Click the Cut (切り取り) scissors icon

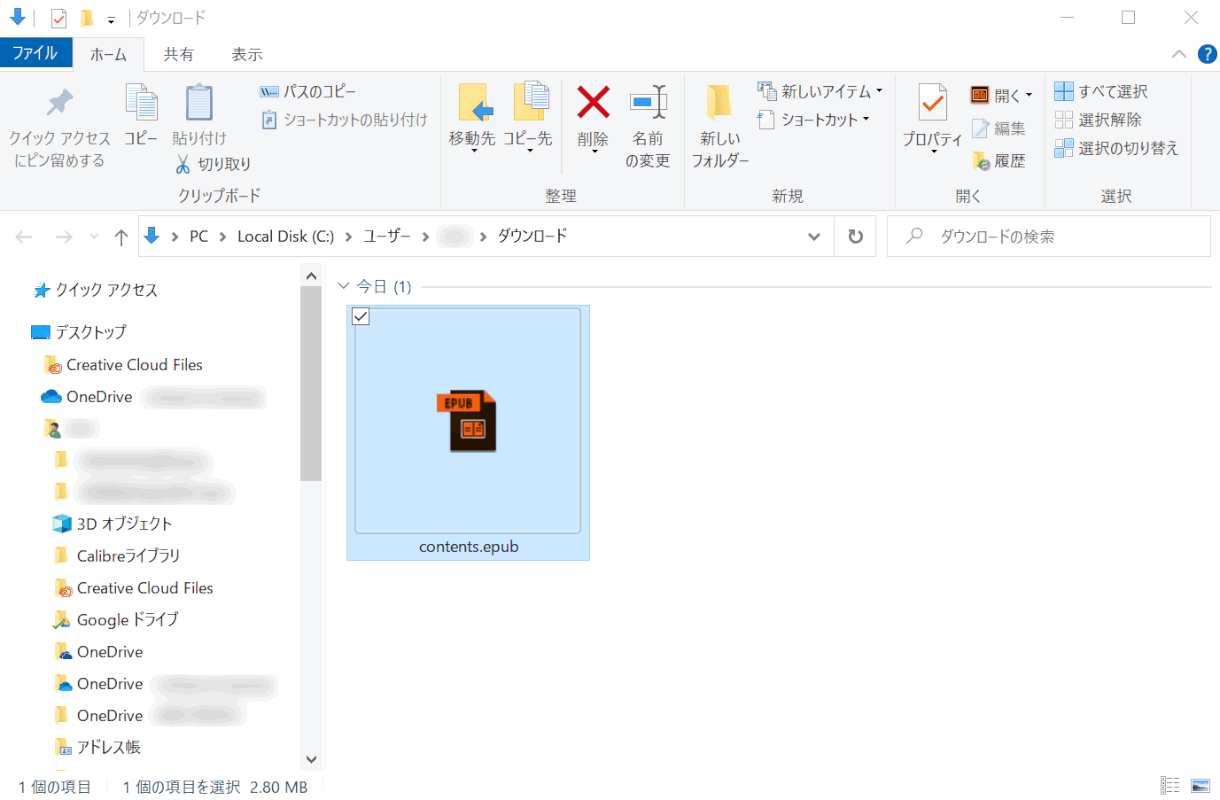click(x=183, y=164)
